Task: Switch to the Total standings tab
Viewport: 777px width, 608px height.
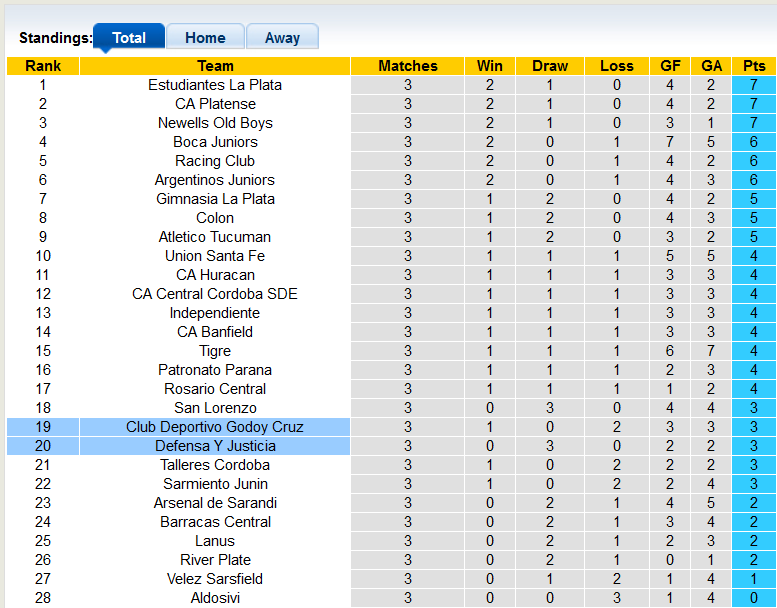Action: (129, 38)
